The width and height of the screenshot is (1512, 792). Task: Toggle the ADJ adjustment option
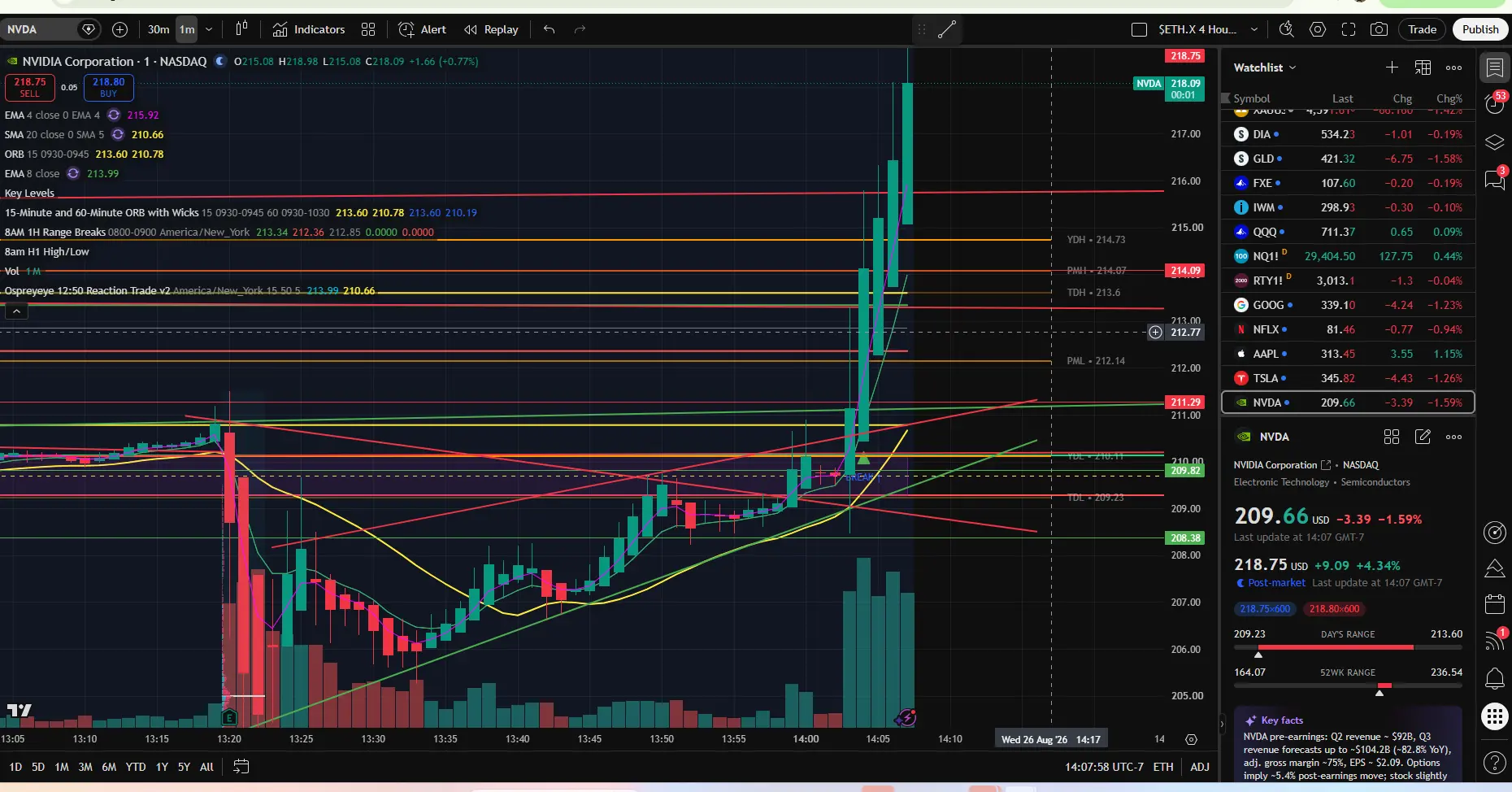[x=1200, y=767]
